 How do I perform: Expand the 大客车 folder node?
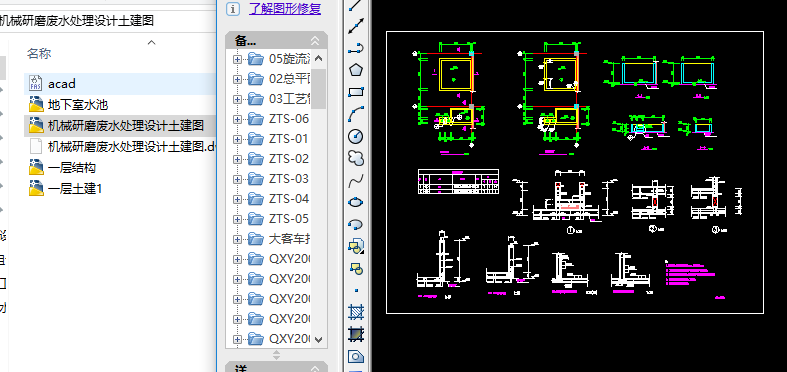237,239
